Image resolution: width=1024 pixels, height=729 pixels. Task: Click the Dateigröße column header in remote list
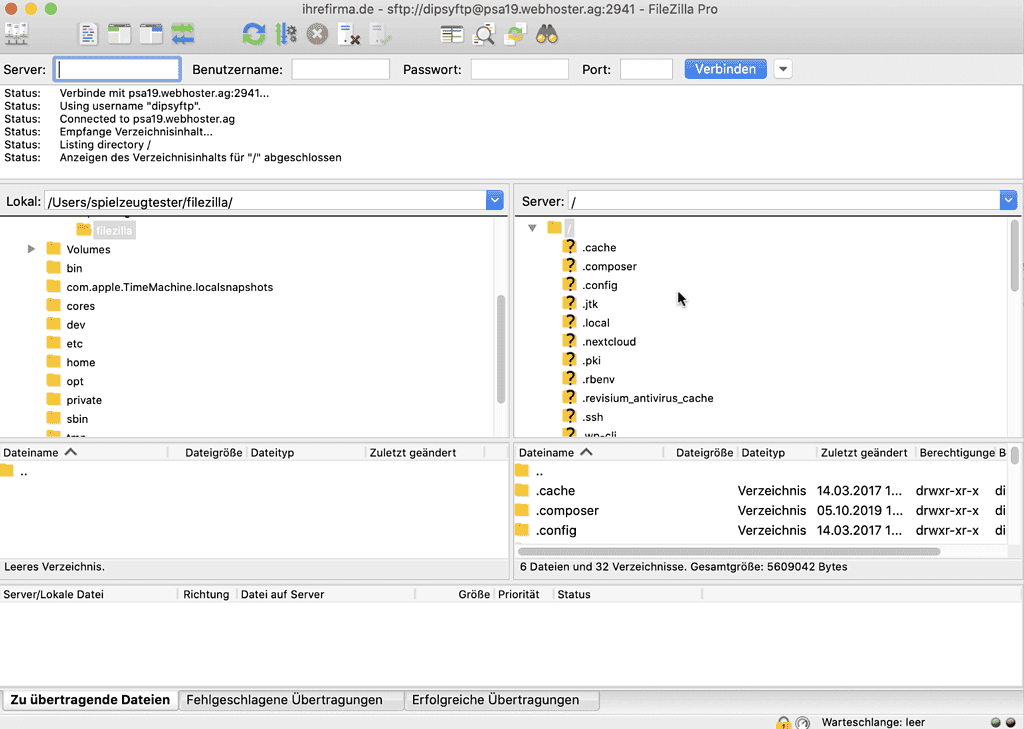(703, 453)
